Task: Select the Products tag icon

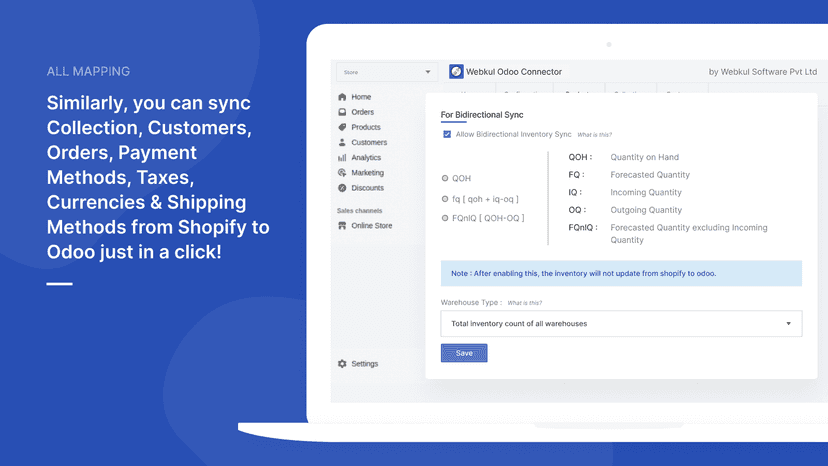Action: (x=342, y=127)
